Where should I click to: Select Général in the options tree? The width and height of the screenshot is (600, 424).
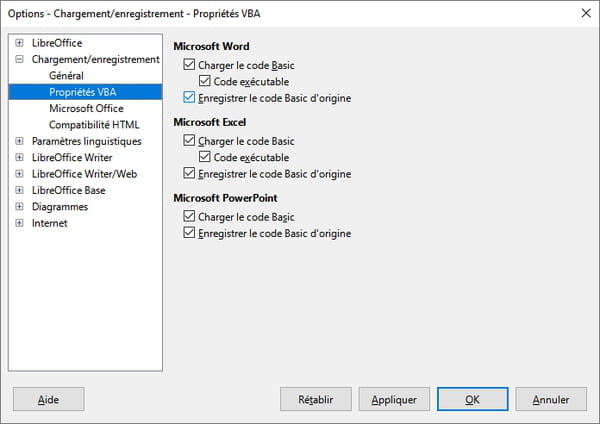(66, 76)
